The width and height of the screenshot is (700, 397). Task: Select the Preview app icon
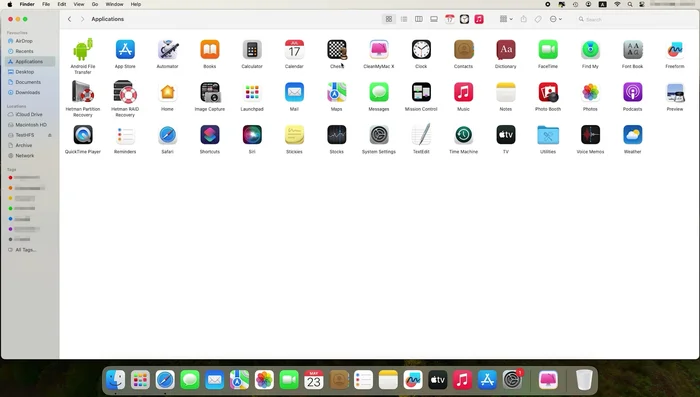point(675,92)
